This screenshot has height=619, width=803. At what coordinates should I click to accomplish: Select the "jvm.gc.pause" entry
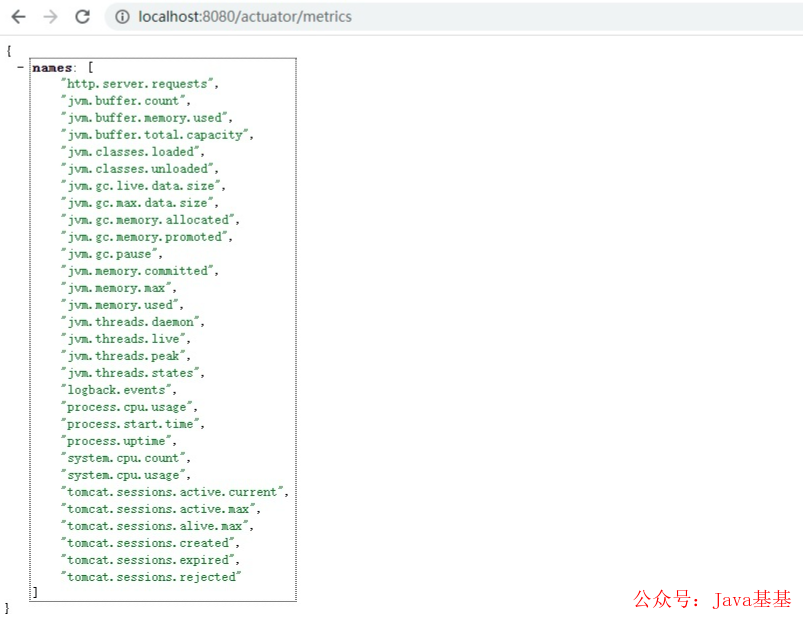pos(109,254)
